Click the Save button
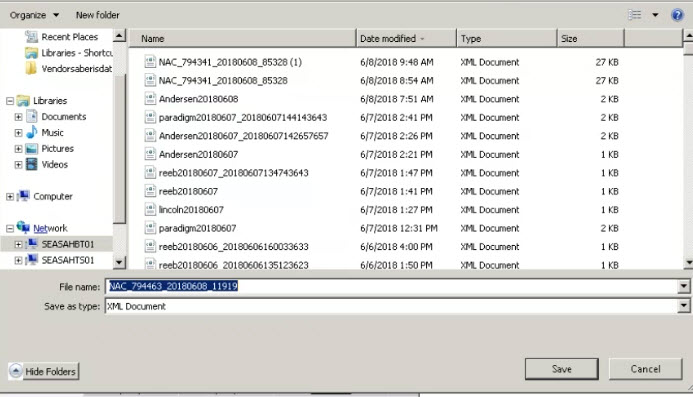 (x=562, y=369)
